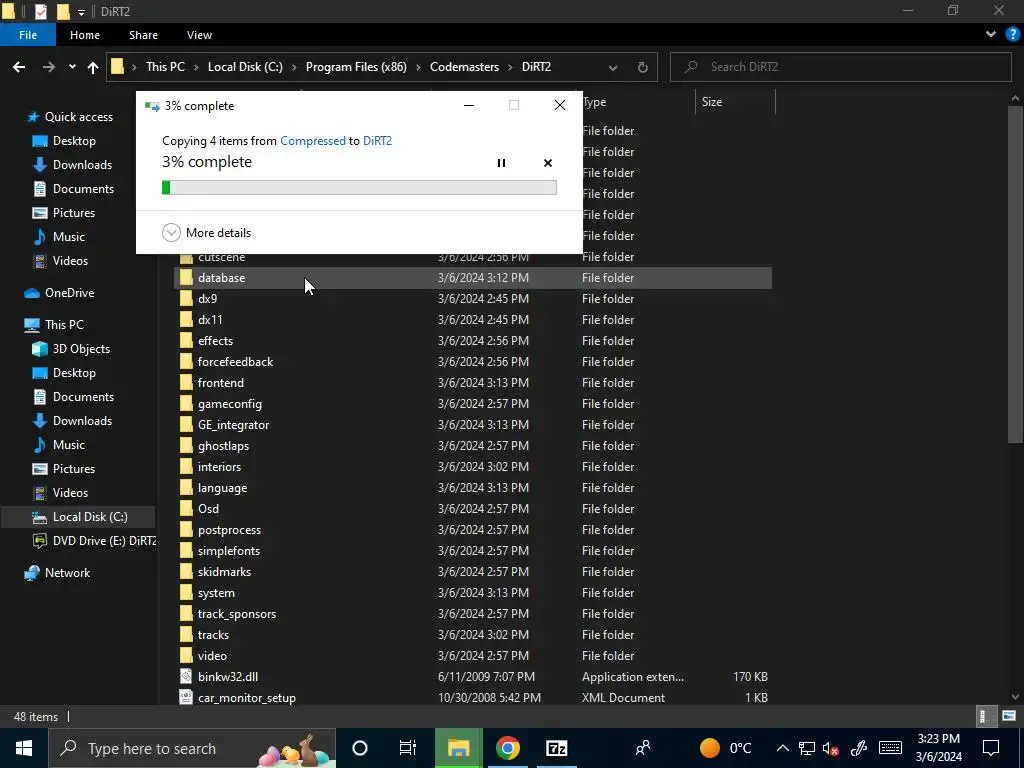The width and height of the screenshot is (1024, 768).
Task: Go up one folder level
Action: click(93, 67)
